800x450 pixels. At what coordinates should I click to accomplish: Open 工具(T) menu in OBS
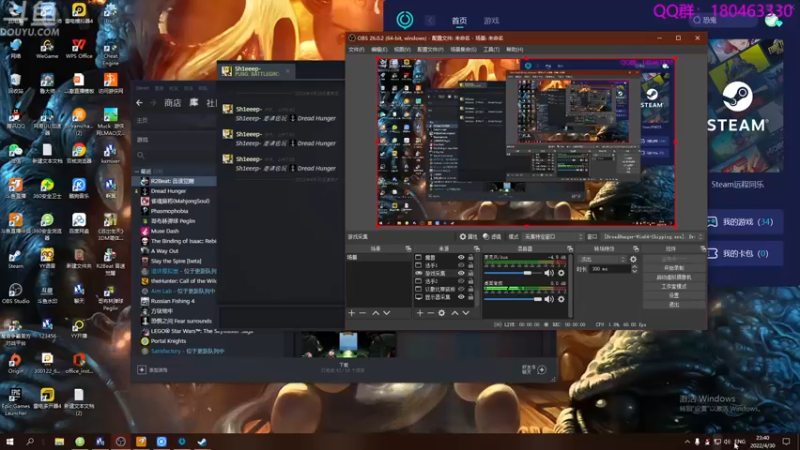(x=491, y=49)
